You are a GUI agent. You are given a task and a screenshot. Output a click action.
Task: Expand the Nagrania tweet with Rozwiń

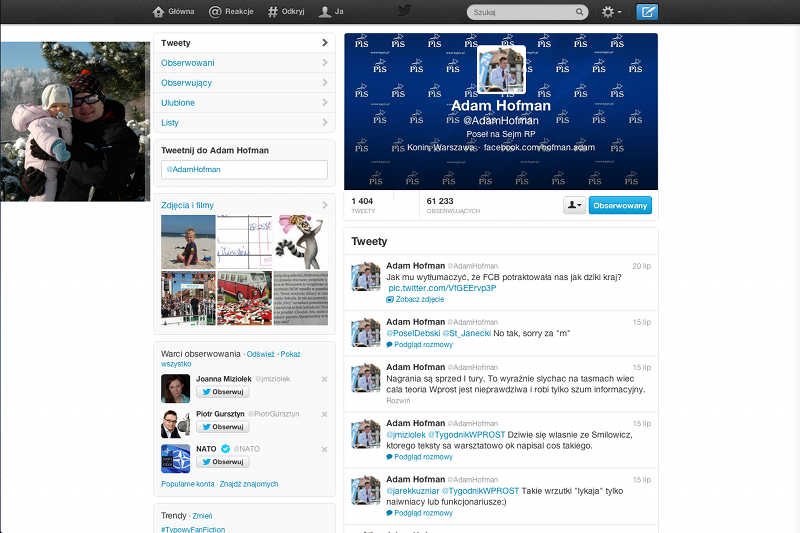398,401
